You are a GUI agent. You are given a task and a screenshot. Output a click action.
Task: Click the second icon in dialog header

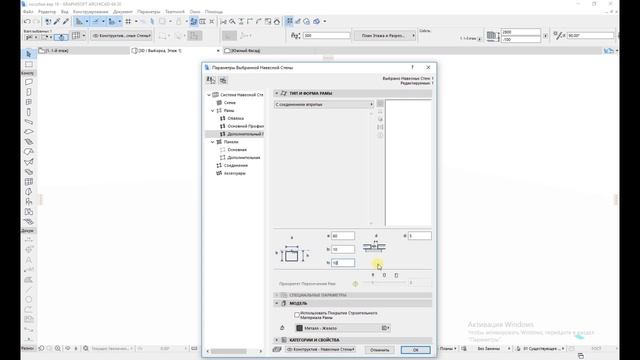tap(223, 80)
